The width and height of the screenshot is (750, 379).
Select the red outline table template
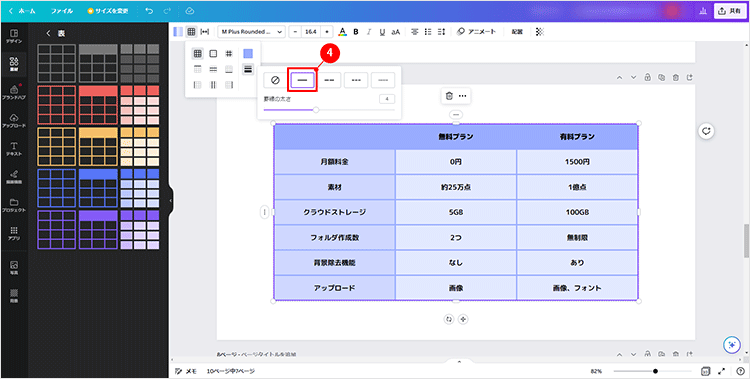point(56,105)
